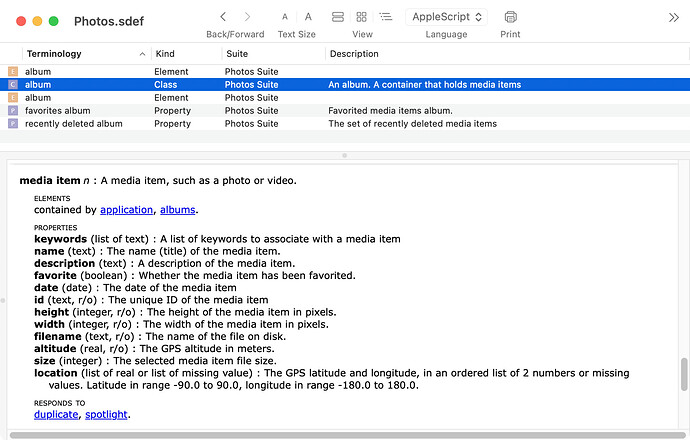690x440 pixels.
Task: Click the filename property entry
Action: point(160,337)
